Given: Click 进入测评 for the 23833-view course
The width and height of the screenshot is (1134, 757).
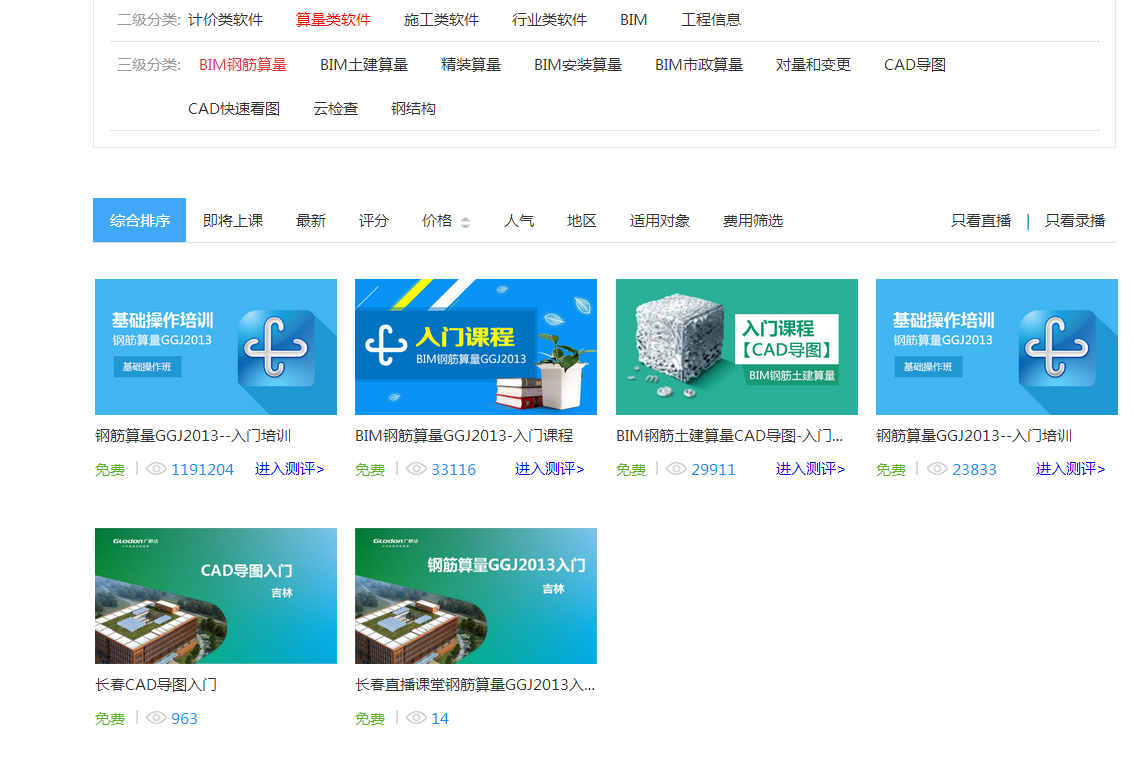Looking at the screenshot, I should point(1070,469).
